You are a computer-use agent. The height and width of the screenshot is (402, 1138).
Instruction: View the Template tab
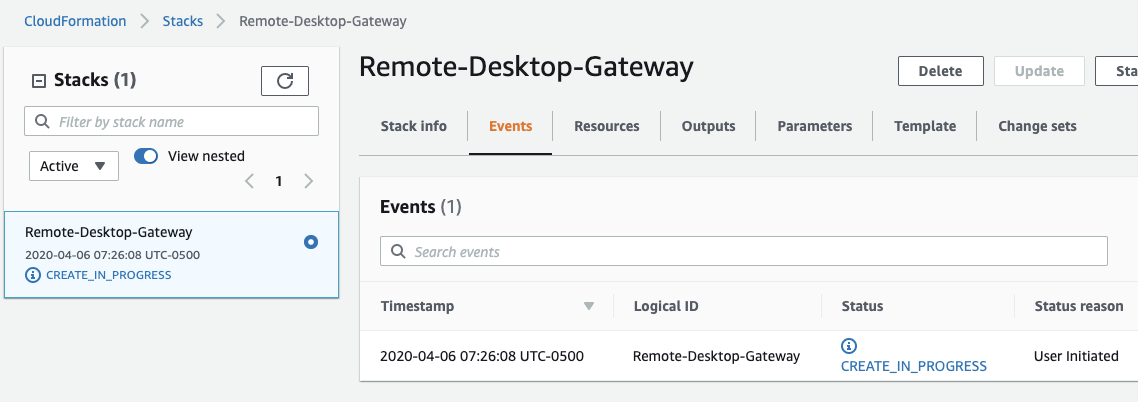[x=925, y=126]
